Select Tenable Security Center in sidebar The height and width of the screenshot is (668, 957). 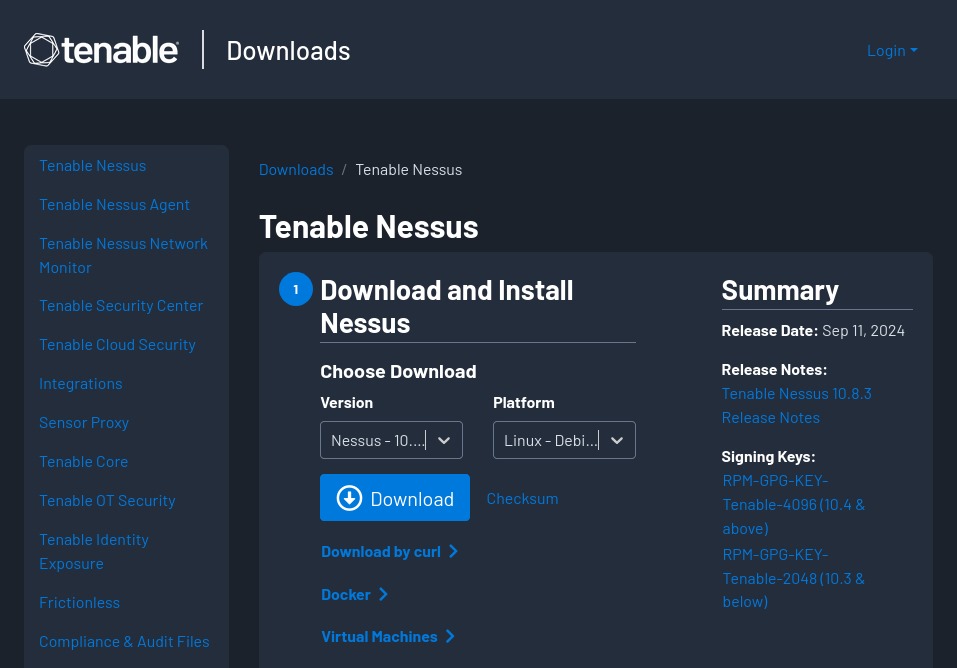pos(121,306)
